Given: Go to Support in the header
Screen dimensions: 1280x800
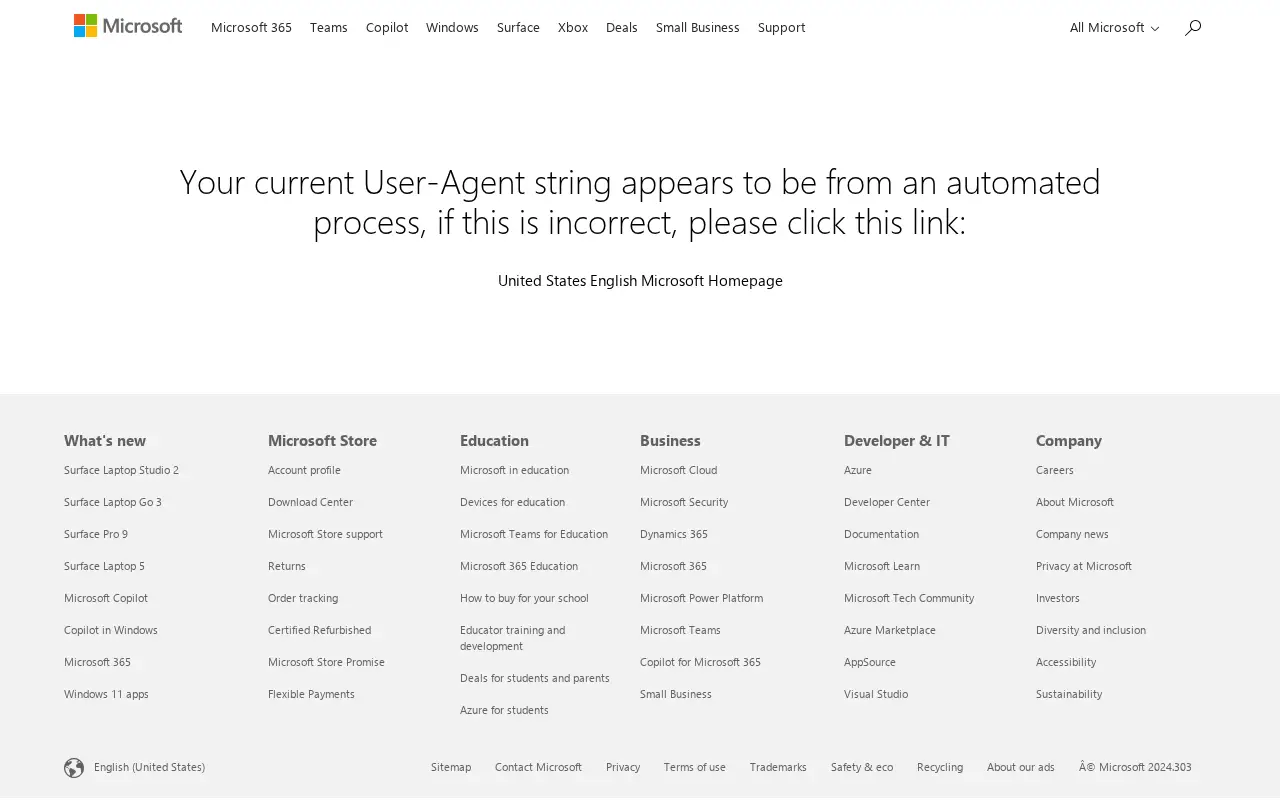Looking at the screenshot, I should coord(781,28).
